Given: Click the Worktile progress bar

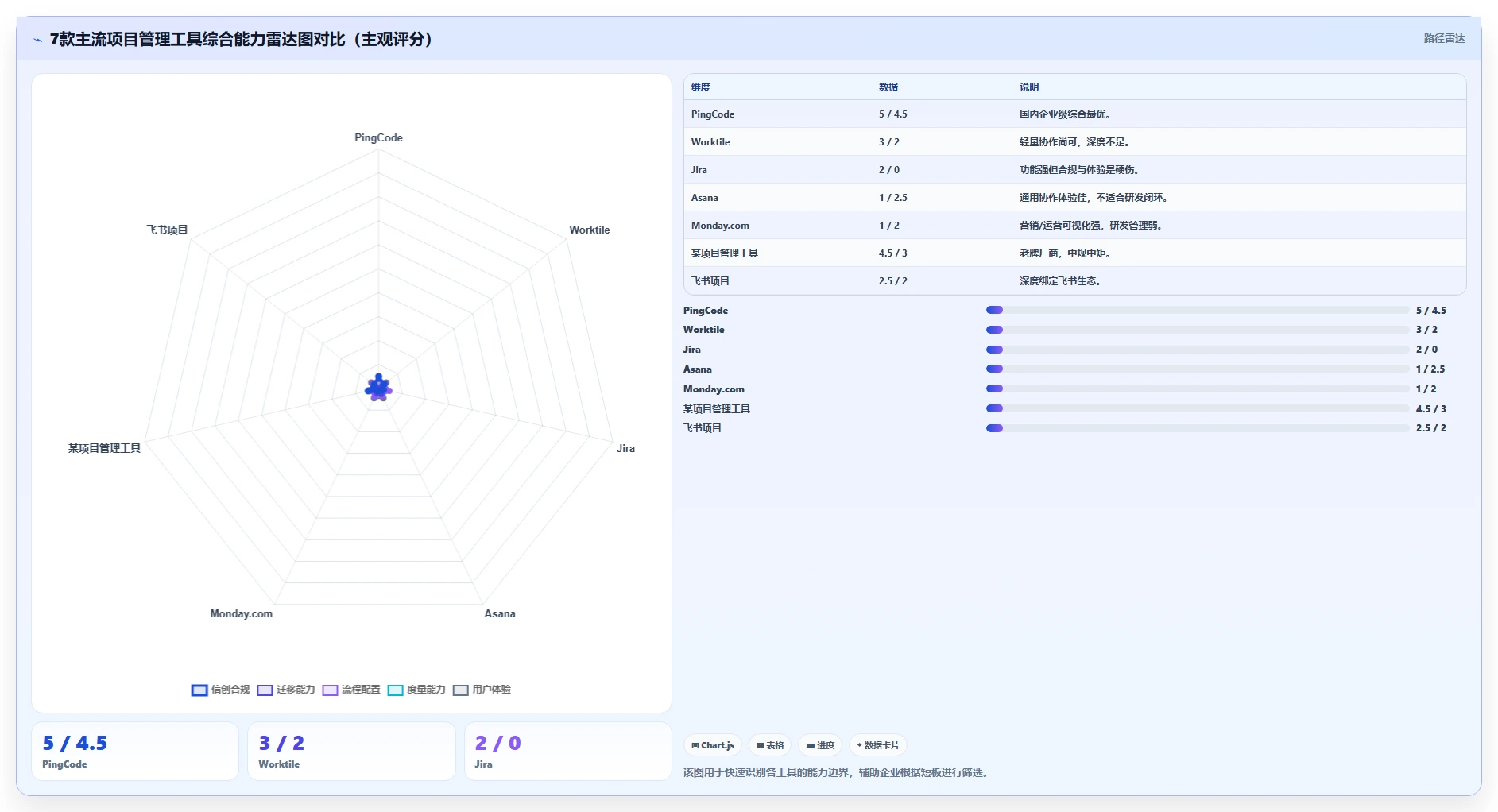Looking at the screenshot, I should pos(1198,330).
